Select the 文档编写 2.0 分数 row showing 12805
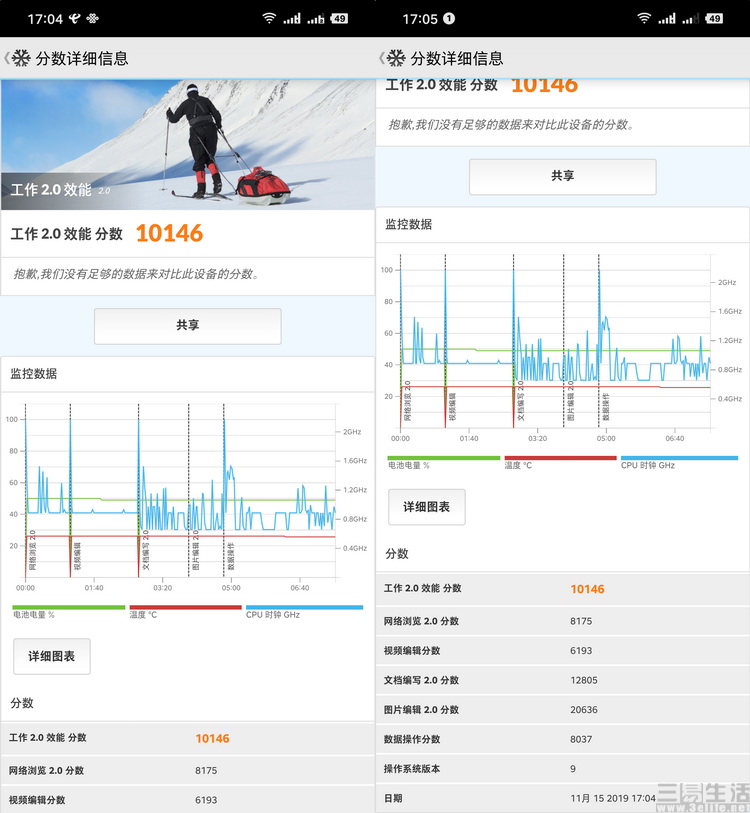 pos(563,680)
